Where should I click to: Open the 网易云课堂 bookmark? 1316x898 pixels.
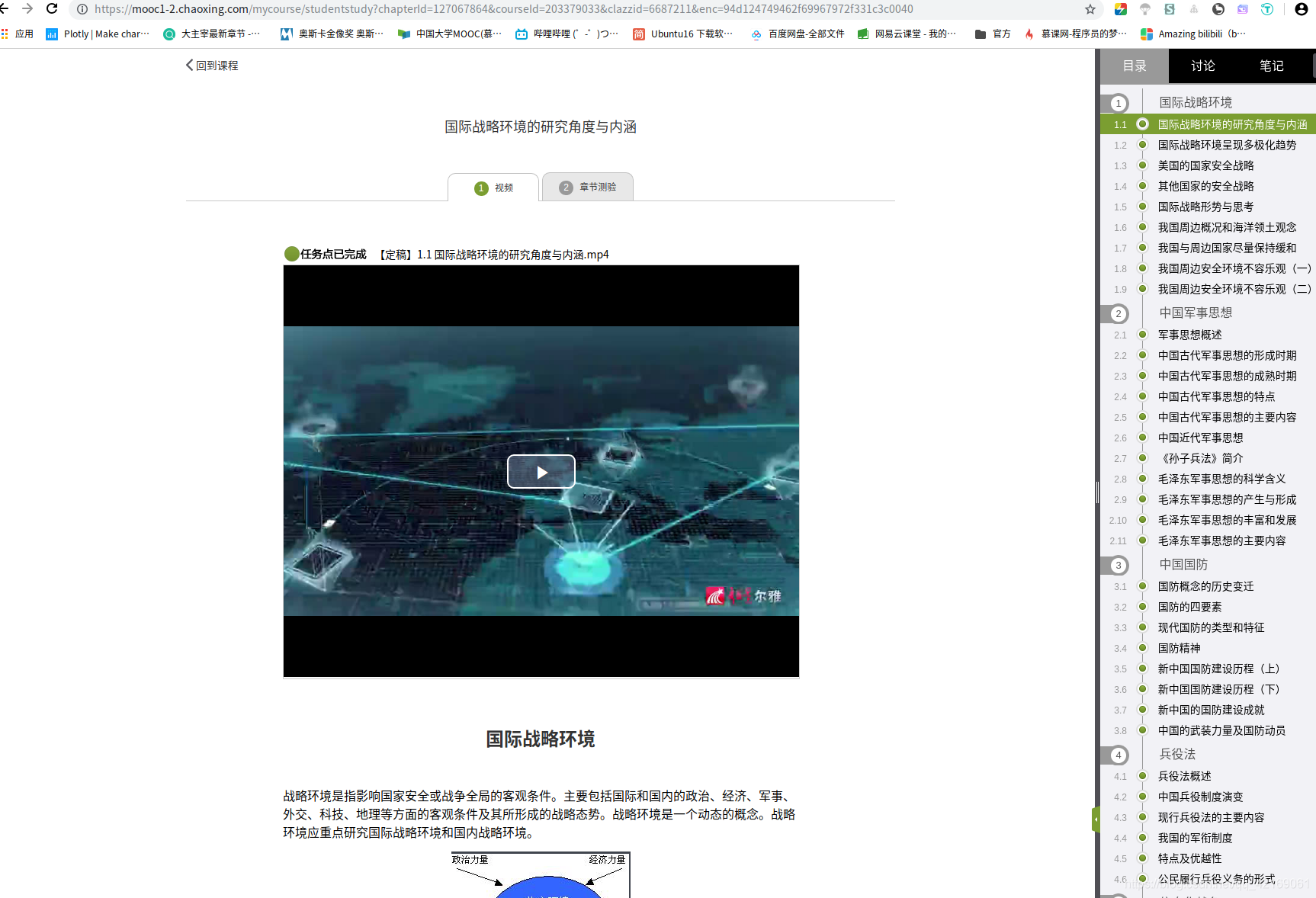[907, 34]
